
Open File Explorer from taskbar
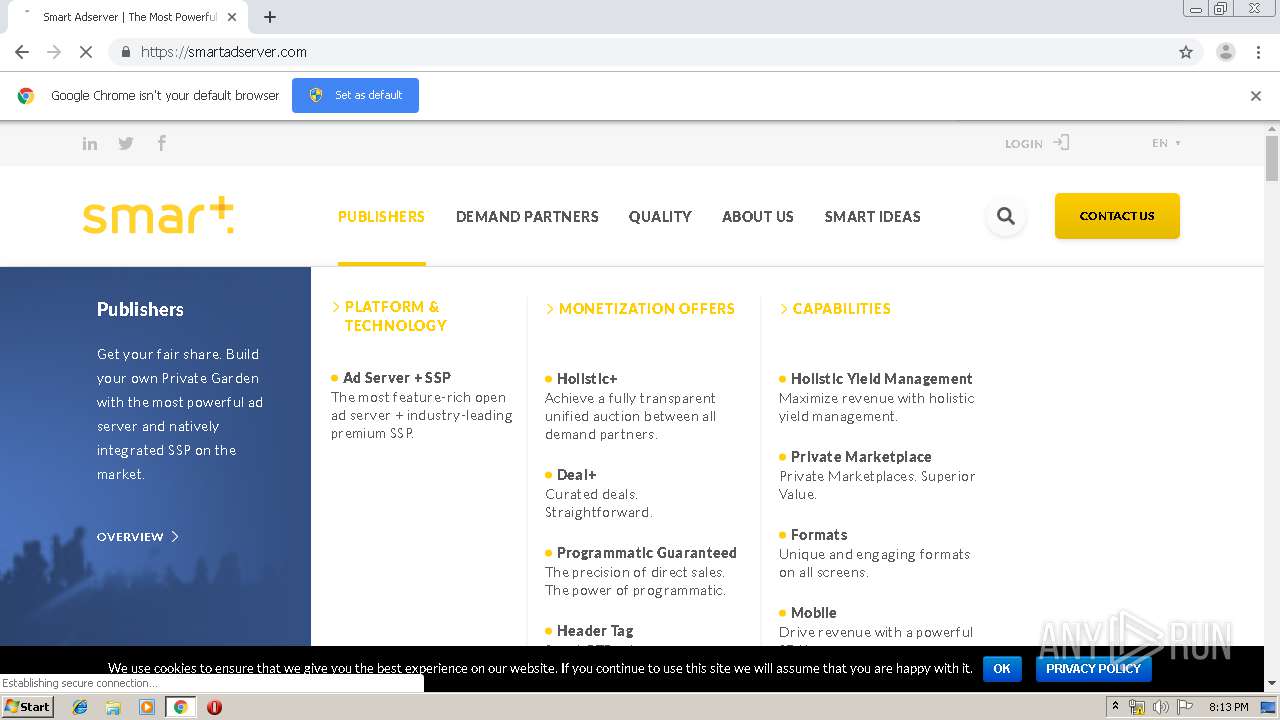click(x=113, y=707)
